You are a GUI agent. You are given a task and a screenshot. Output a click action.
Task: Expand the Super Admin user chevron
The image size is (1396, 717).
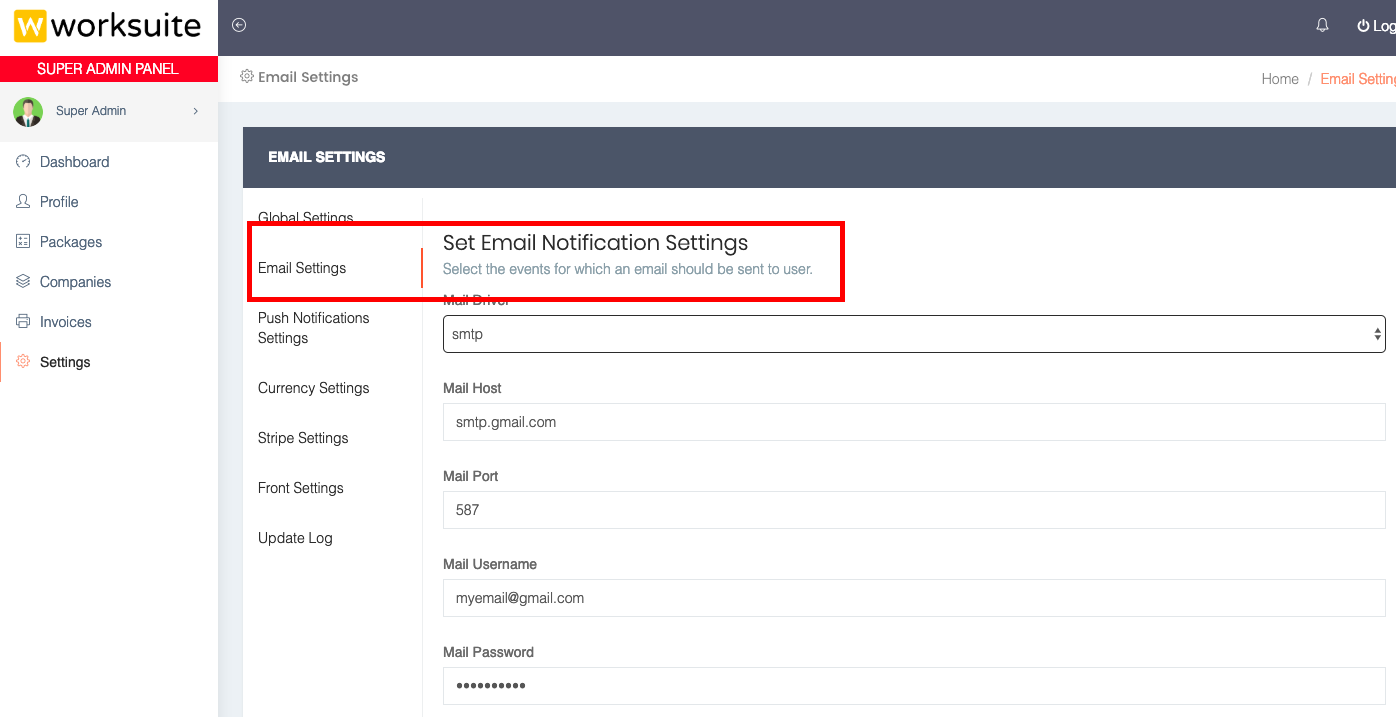pyautogui.click(x=195, y=111)
